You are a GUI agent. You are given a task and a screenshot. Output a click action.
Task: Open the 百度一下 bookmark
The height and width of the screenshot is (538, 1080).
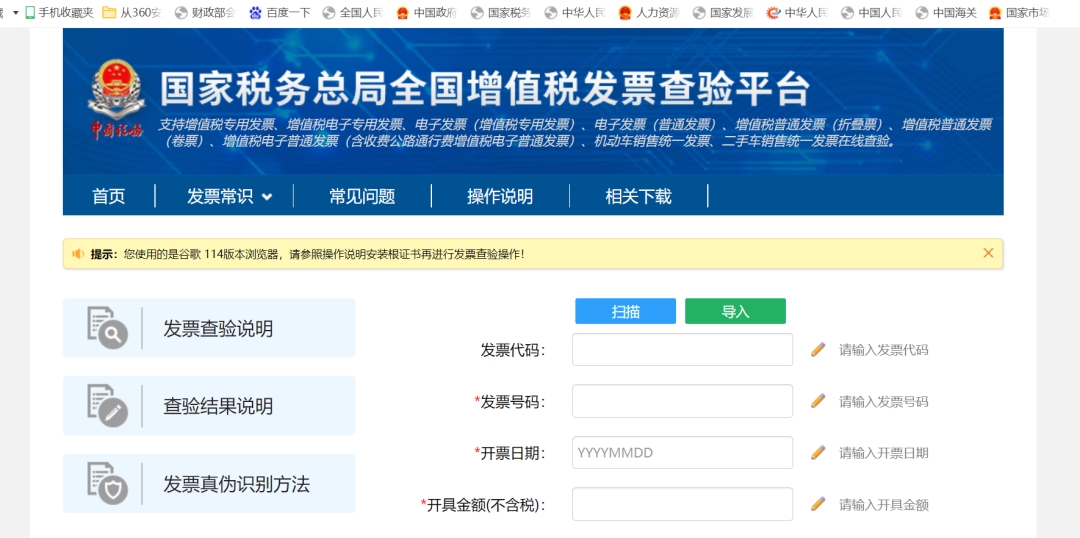click(279, 13)
